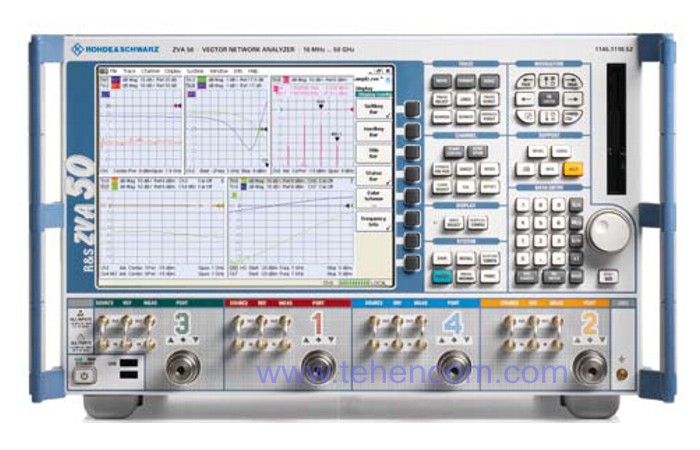Toggle the Frequency Info on-screen softkey
The height and width of the screenshot is (450, 700).
(x=374, y=221)
